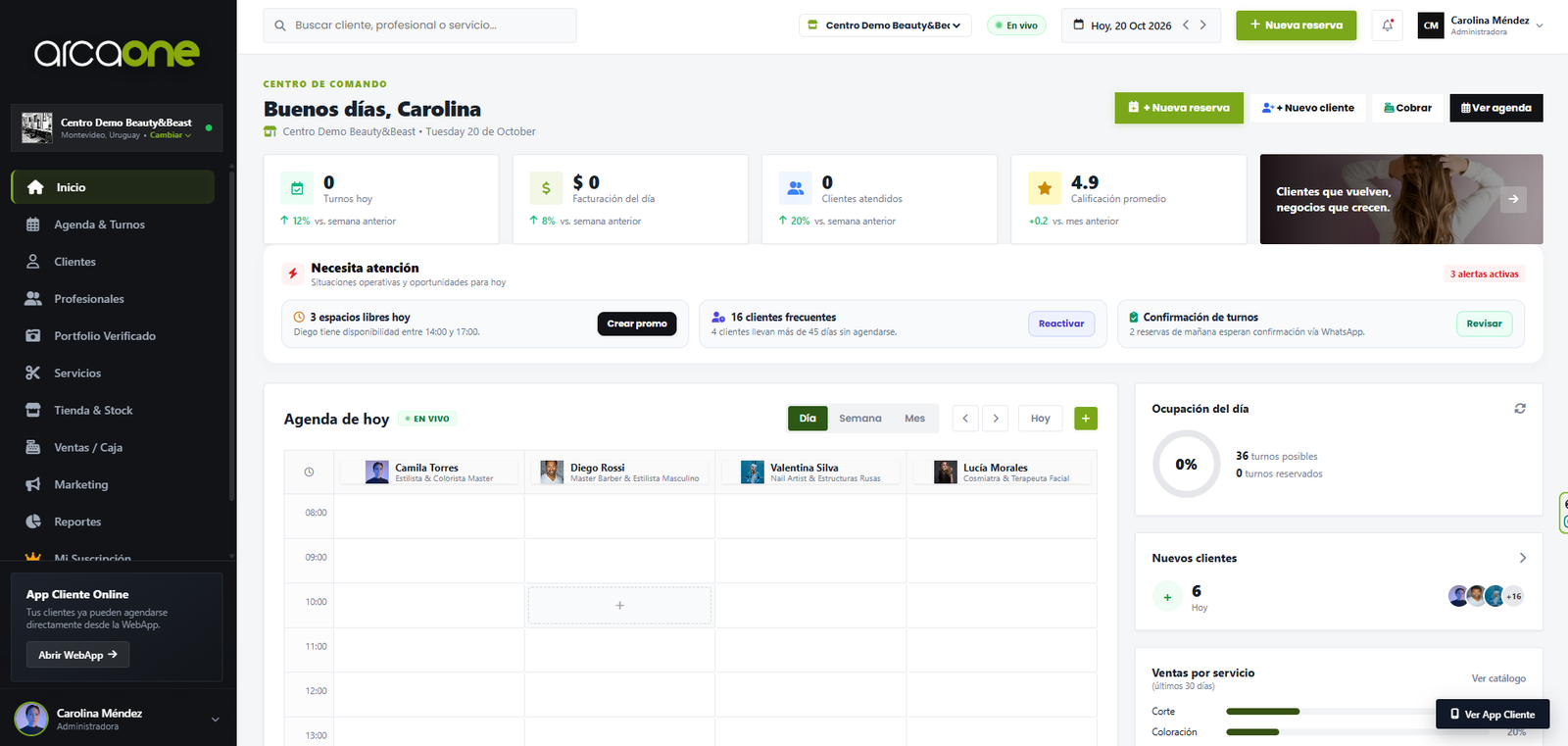1568x746 pixels.
Task: Open the Ver catálogo link
Action: tap(1498, 678)
